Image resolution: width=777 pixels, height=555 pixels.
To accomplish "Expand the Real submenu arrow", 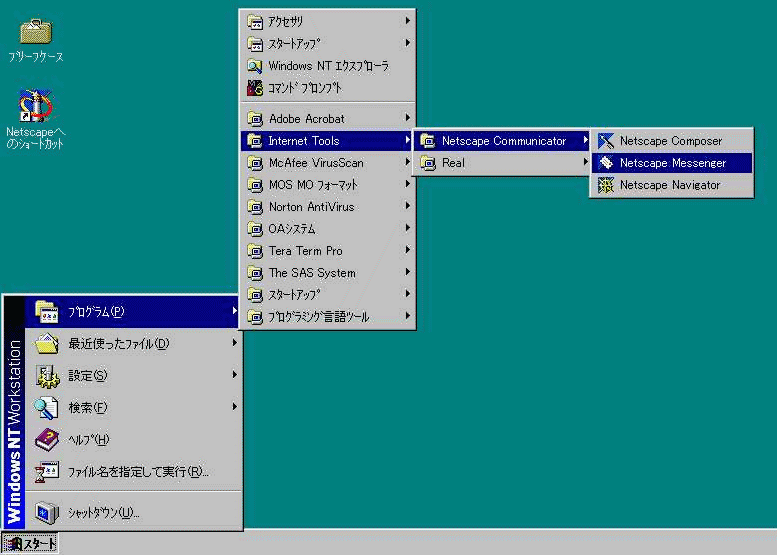I will coord(586,162).
